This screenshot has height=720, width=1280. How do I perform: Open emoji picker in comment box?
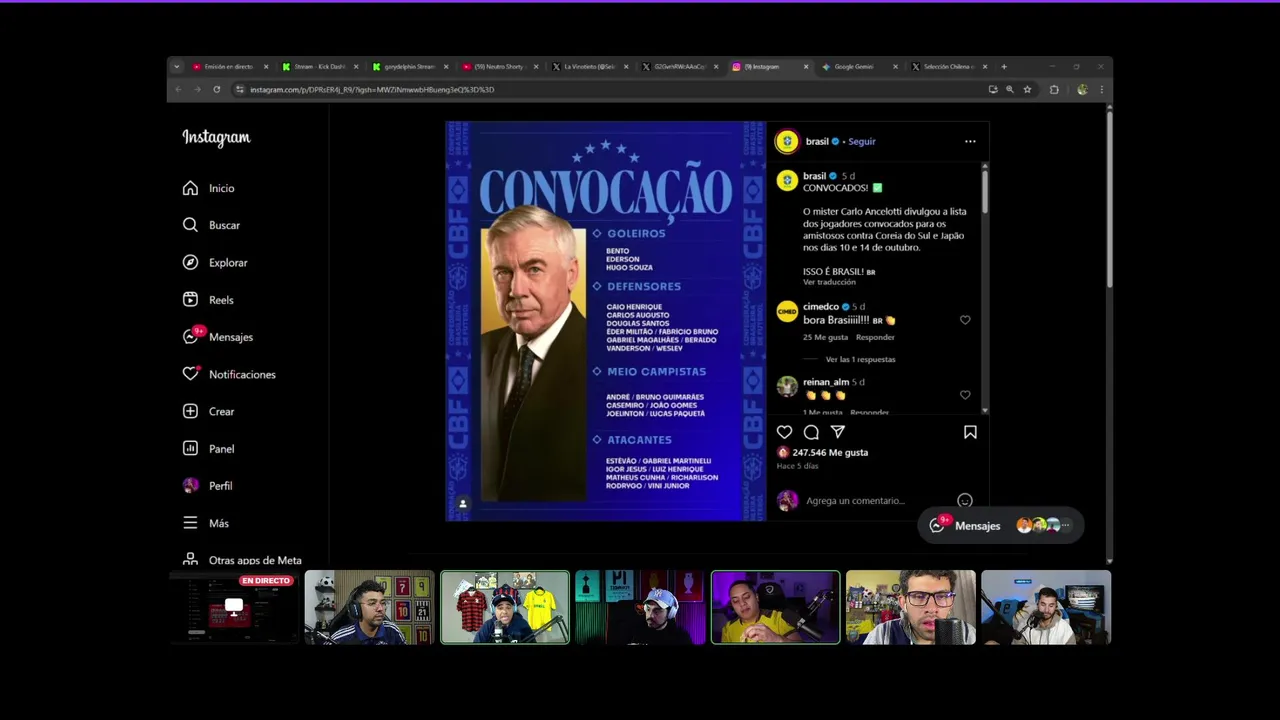coord(965,500)
